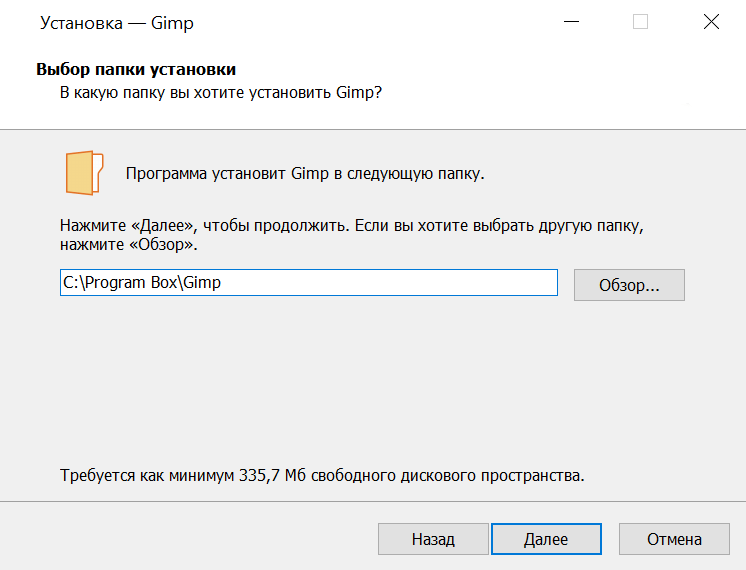The height and width of the screenshot is (570, 746).
Task: Click the orange folder icon
Action: click(x=84, y=173)
